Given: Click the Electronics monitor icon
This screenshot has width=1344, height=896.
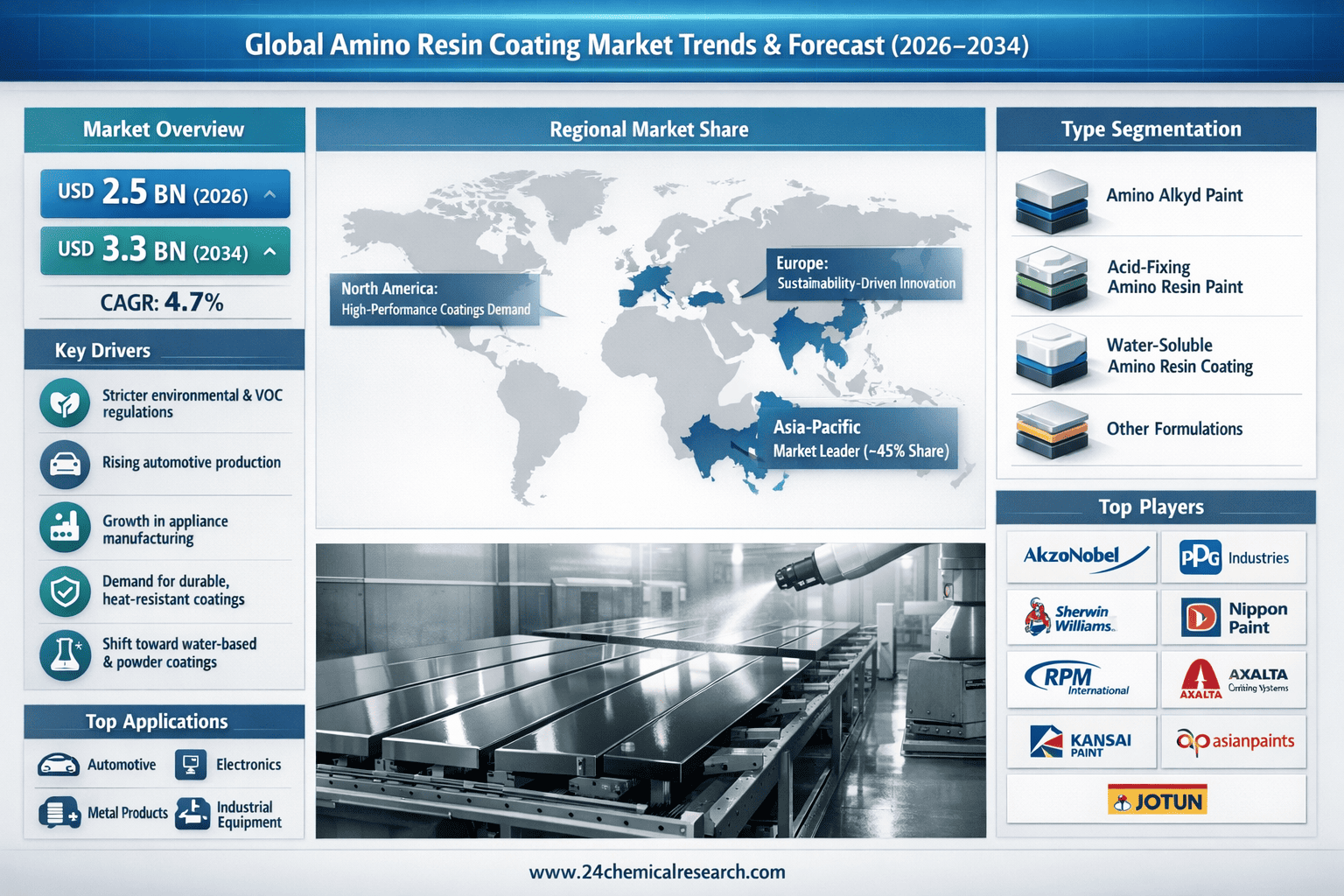Looking at the screenshot, I should point(190,765).
